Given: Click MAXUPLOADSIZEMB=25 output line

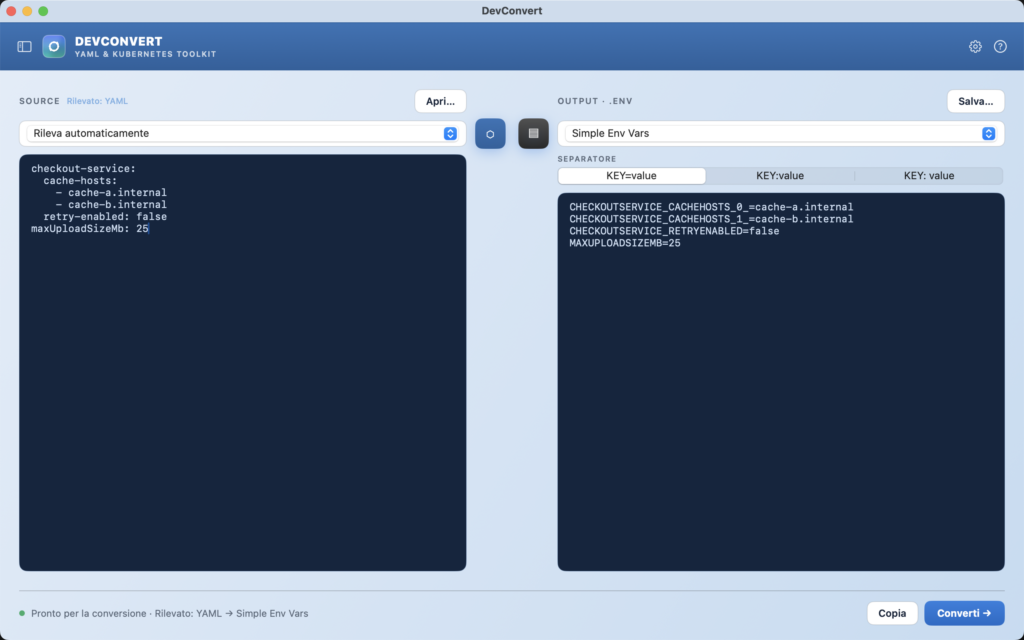Looking at the screenshot, I should point(624,243).
